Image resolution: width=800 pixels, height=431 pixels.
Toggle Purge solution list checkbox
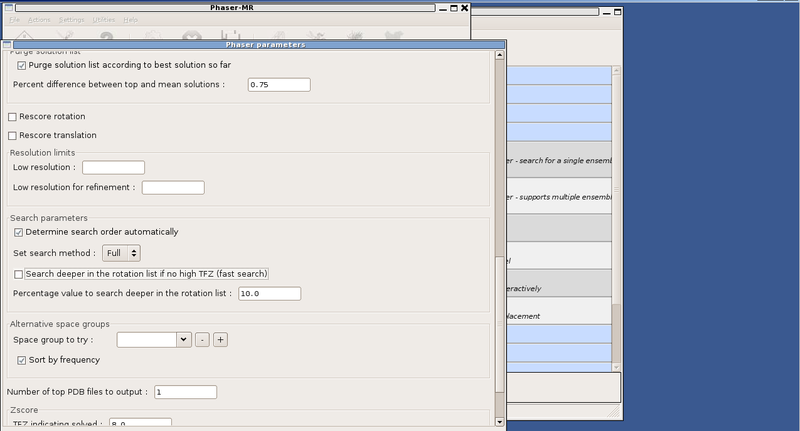tap(22, 65)
